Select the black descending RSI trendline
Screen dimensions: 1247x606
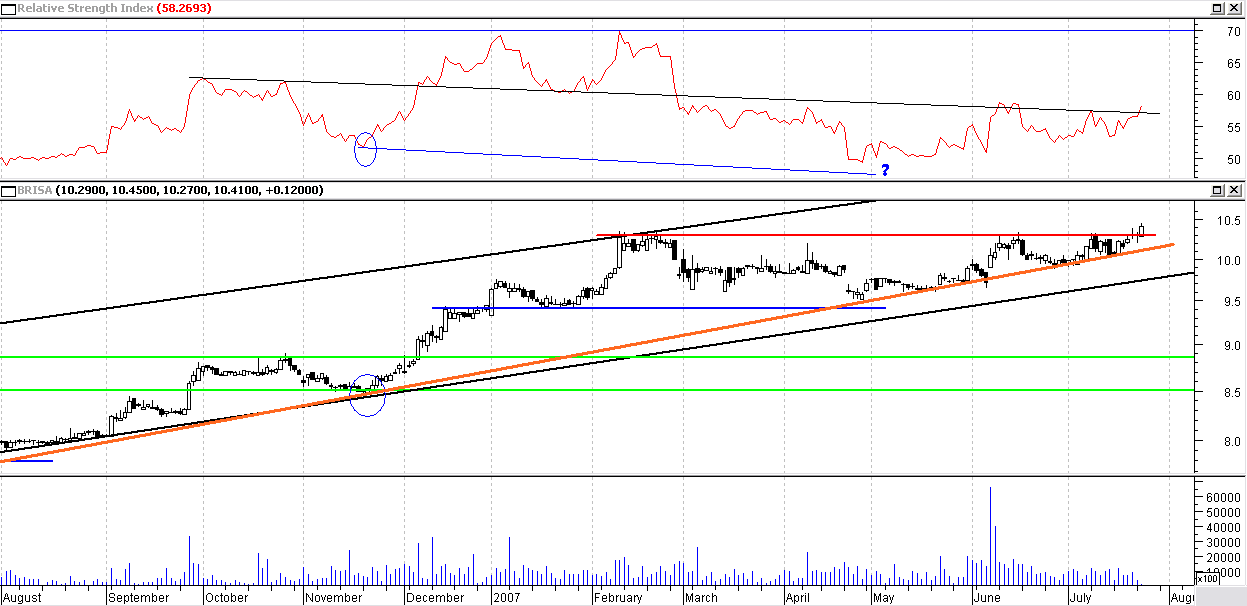pyautogui.click(x=675, y=95)
